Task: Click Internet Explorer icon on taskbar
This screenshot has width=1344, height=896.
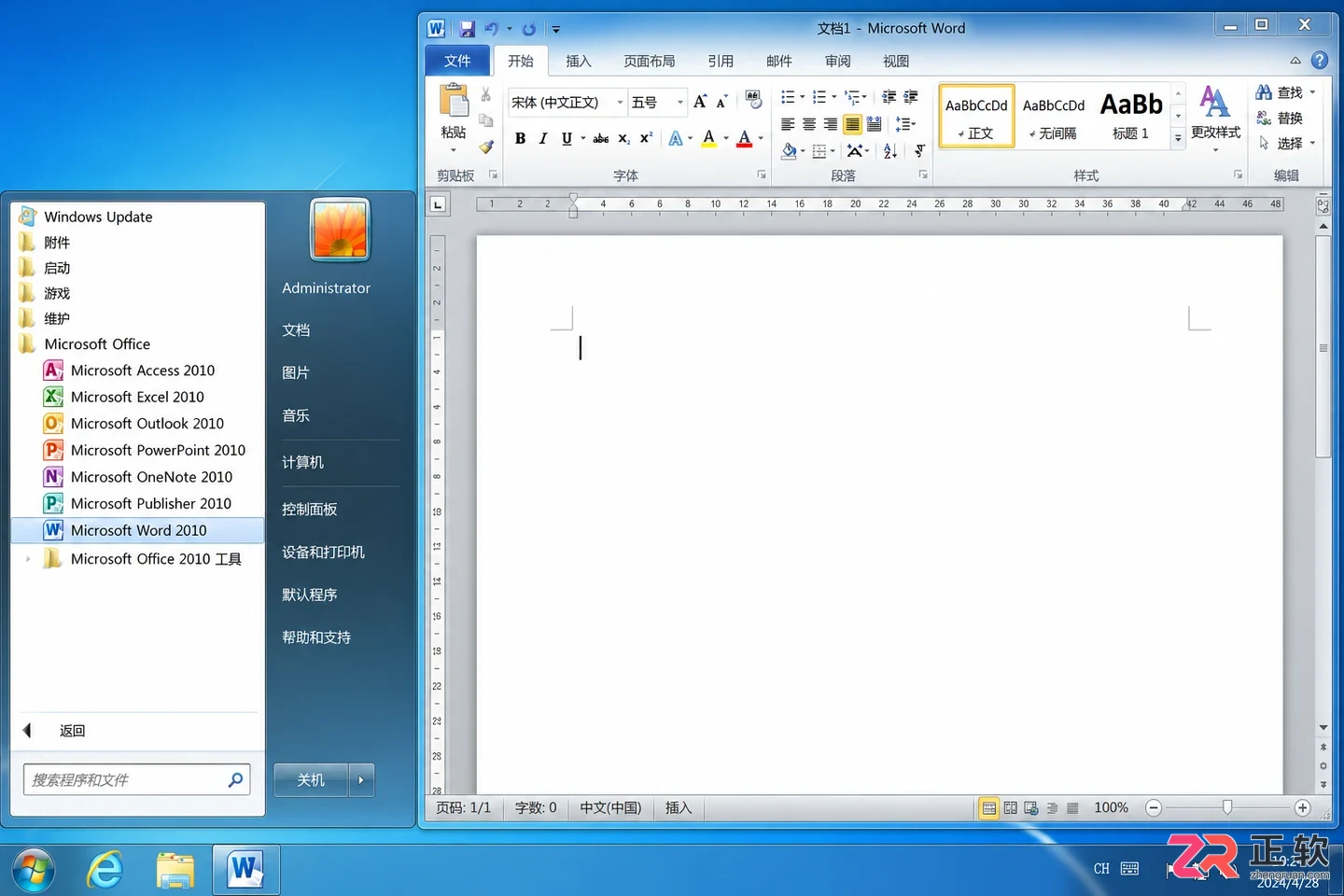Action: [x=105, y=870]
